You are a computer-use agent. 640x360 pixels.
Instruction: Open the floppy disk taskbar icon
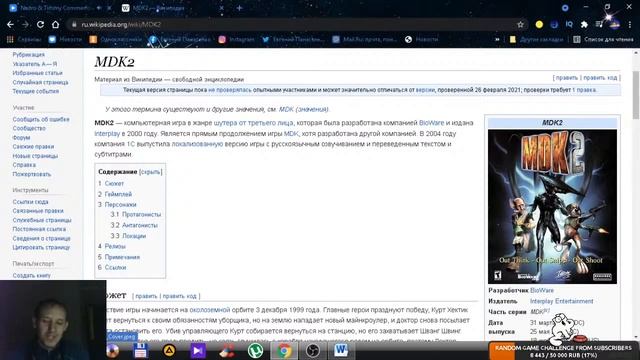pyautogui.click(x=141, y=351)
